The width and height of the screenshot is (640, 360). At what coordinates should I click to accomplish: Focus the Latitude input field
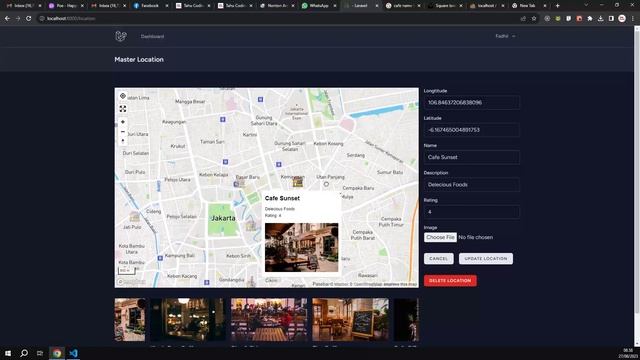[x=472, y=130]
